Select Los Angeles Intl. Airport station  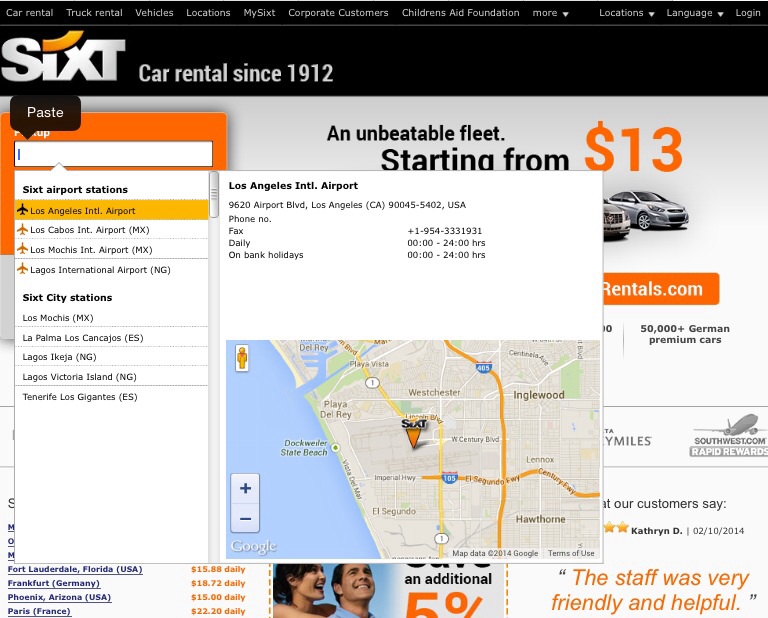pyautogui.click(x=111, y=210)
